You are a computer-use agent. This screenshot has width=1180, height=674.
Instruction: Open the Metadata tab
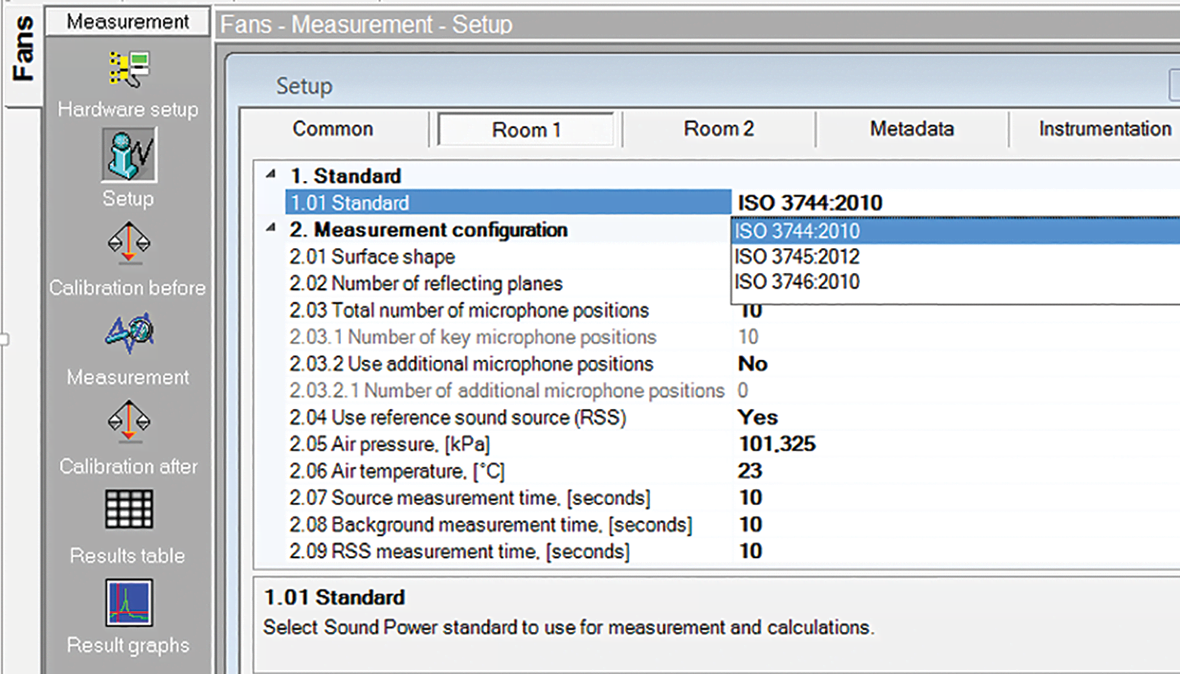(911, 129)
